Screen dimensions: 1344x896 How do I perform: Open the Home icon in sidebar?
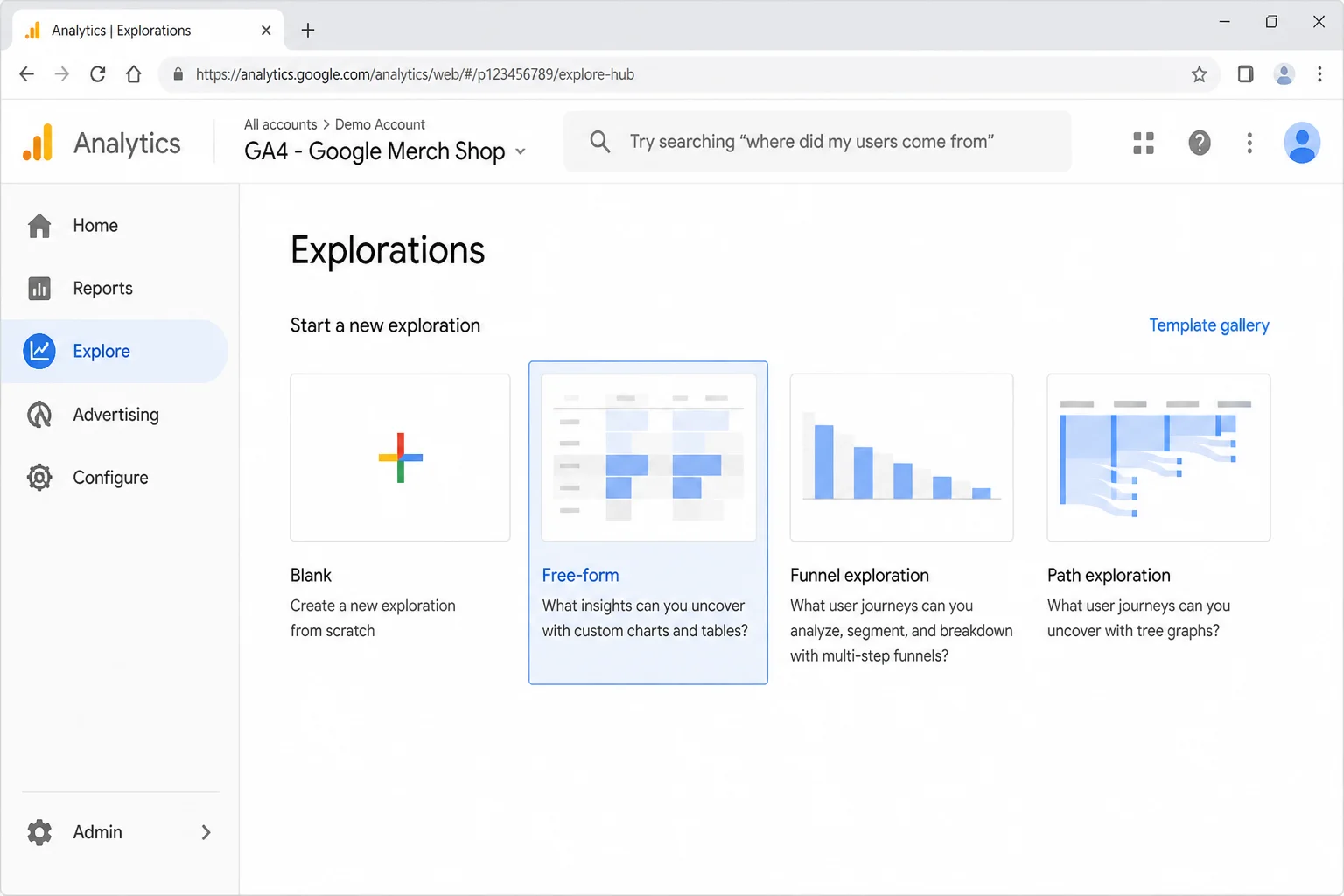point(39,226)
